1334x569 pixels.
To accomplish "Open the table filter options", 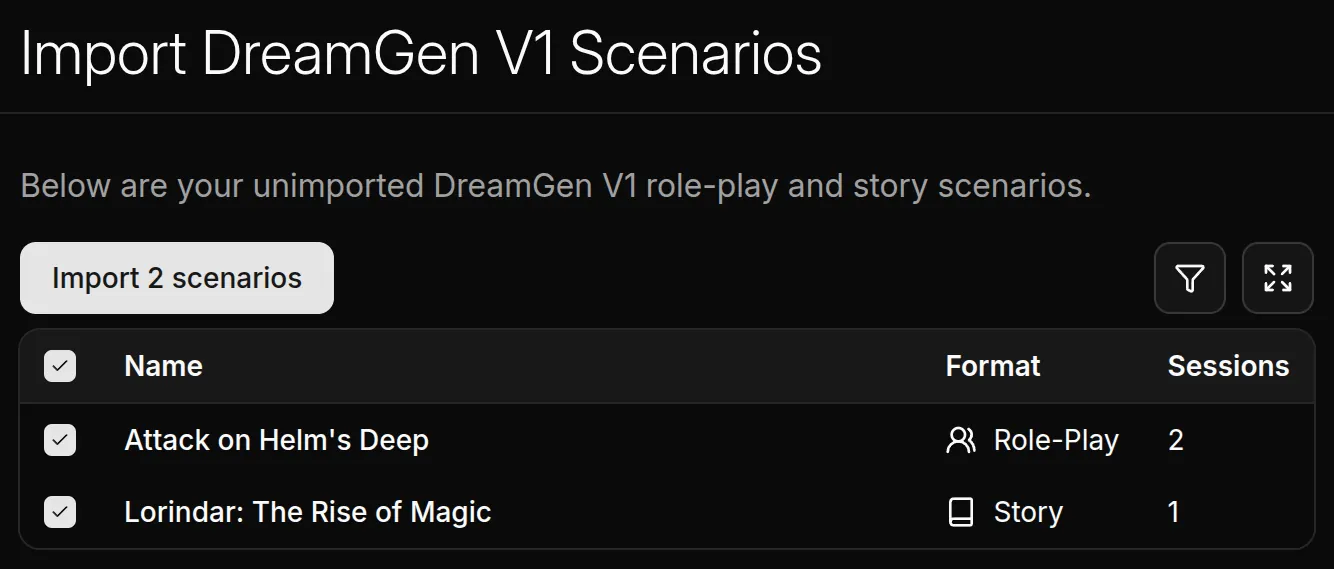I will 1189,278.
